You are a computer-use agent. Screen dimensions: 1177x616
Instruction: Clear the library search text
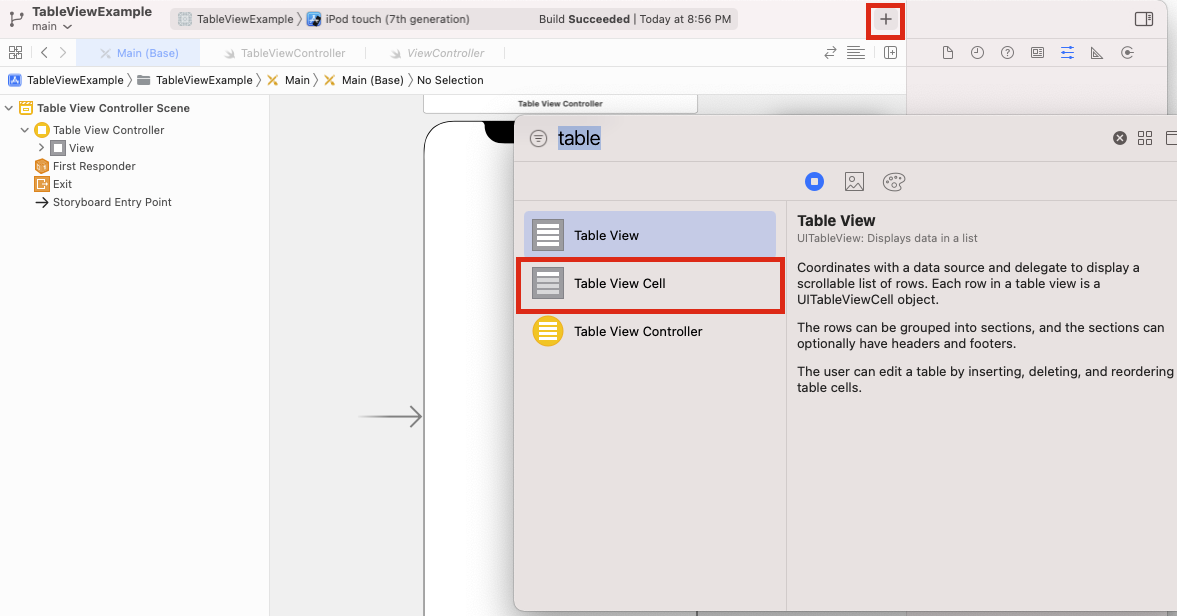click(1119, 138)
